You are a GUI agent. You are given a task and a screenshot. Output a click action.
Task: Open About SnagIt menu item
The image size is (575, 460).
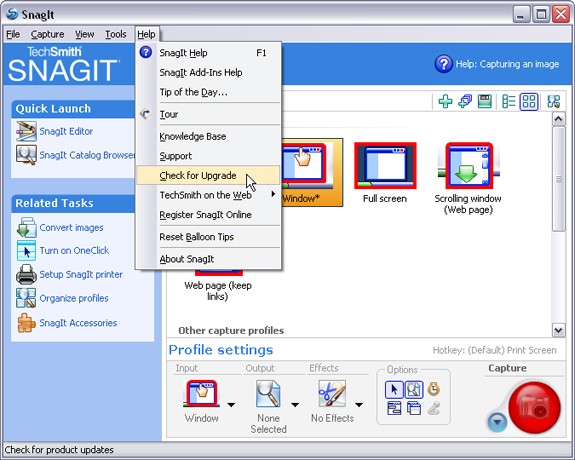208,259
